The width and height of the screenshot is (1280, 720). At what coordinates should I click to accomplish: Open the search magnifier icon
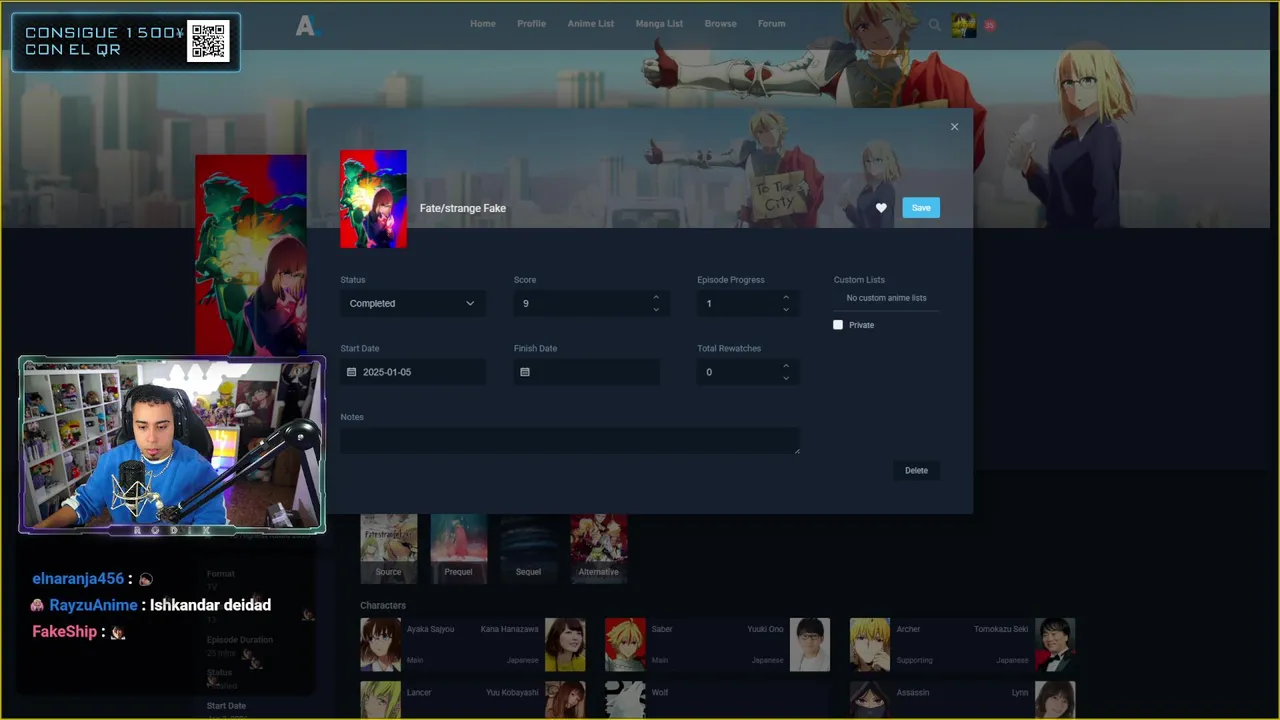(x=935, y=25)
